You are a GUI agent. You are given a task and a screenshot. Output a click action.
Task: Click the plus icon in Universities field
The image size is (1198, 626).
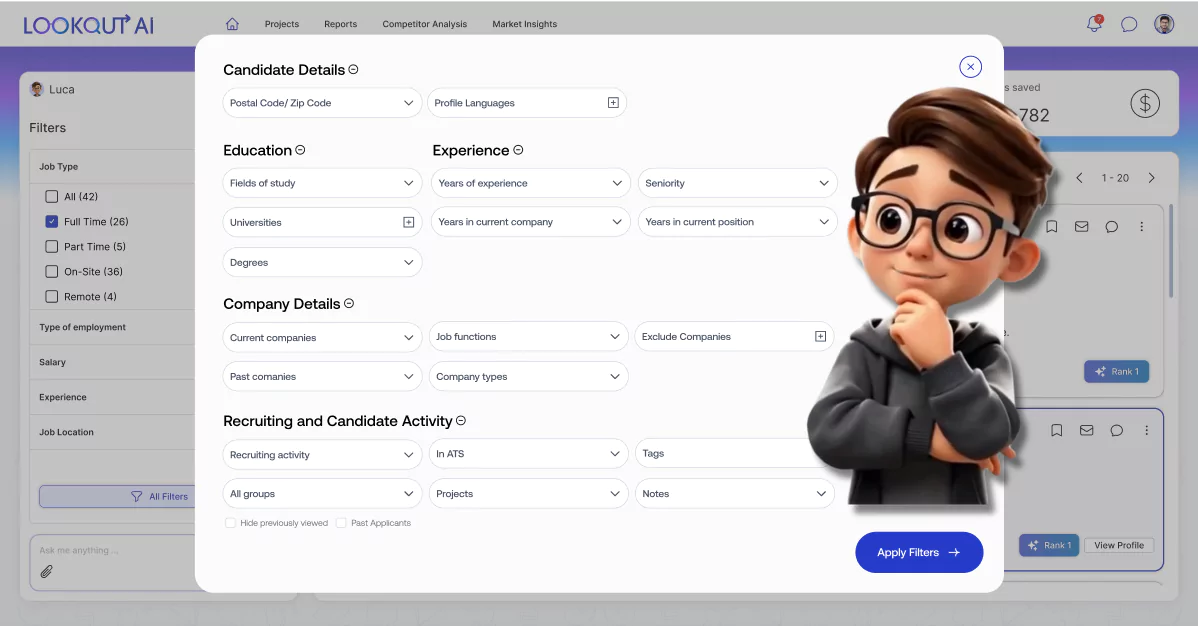pos(408,222)
